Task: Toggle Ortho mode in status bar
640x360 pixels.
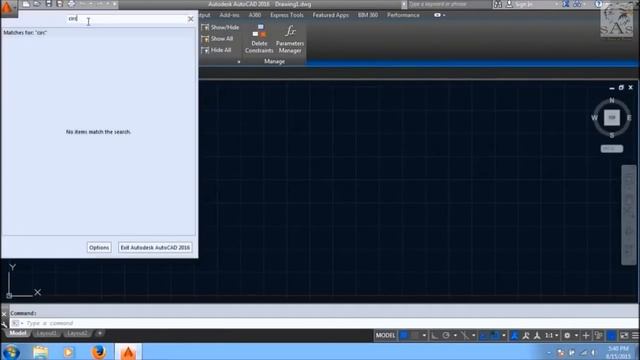Action: tap(435, 336)
